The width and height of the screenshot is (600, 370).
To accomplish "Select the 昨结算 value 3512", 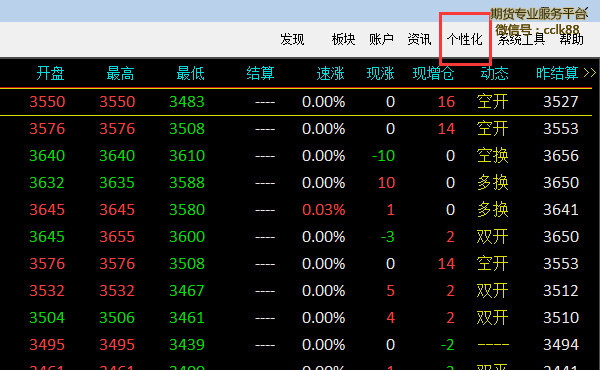I will tap(561, 291).
